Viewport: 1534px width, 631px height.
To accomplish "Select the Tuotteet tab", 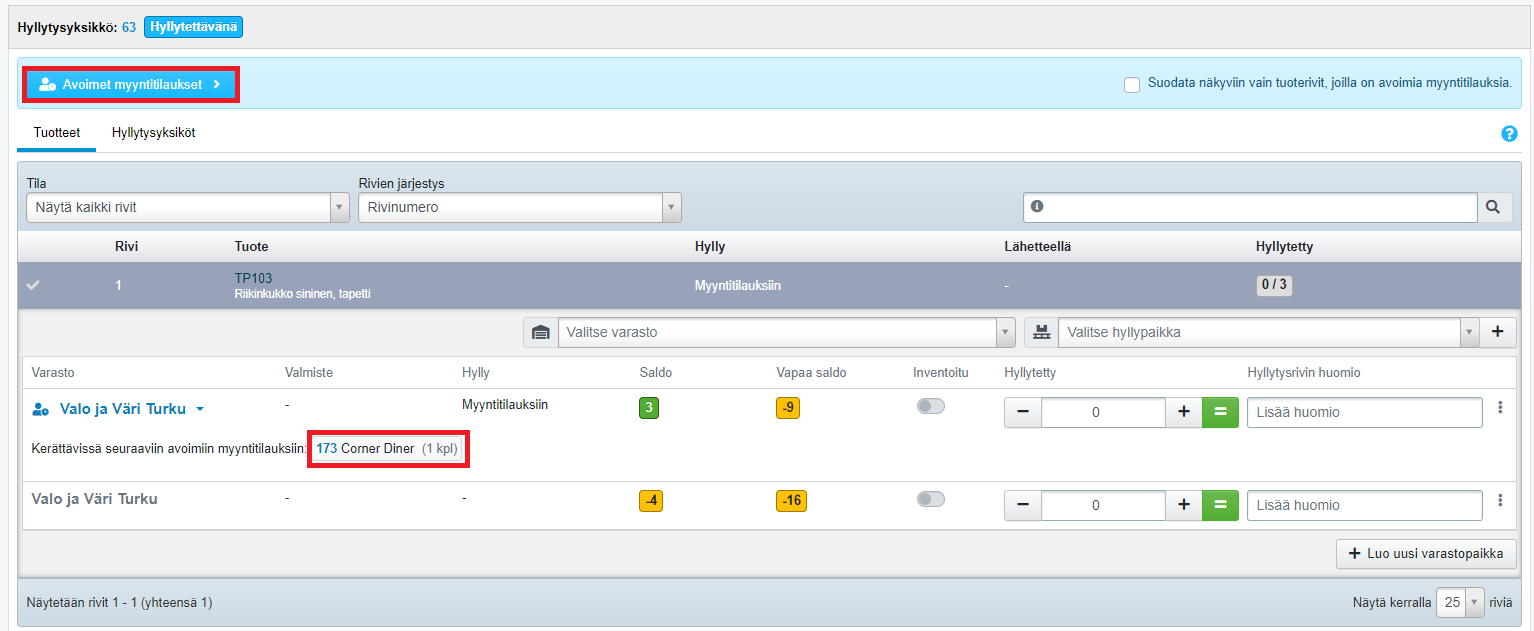I will point(57,132).
